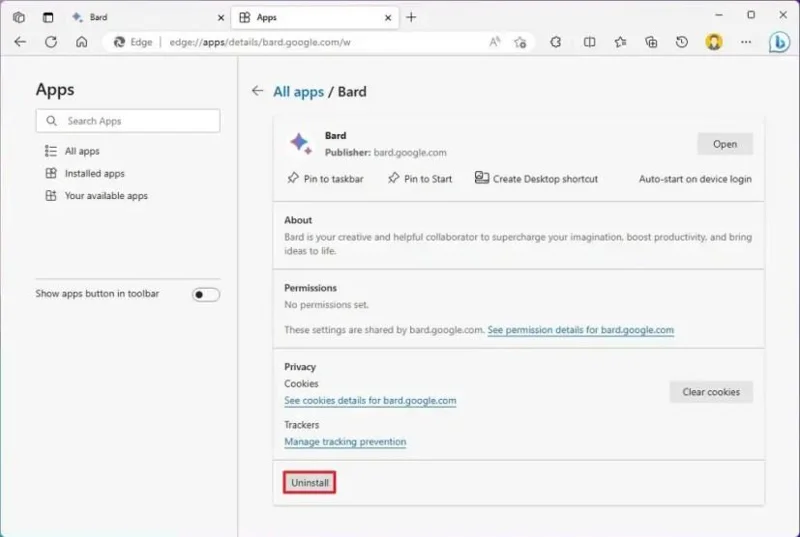Click the Publisher bard.google.com text
Screen dimensions: 800x537
(386, 152)
